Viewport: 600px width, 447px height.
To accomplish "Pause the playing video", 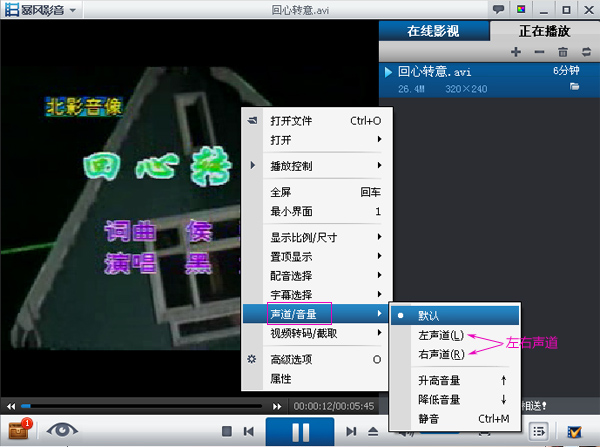I will click(300, 431).
